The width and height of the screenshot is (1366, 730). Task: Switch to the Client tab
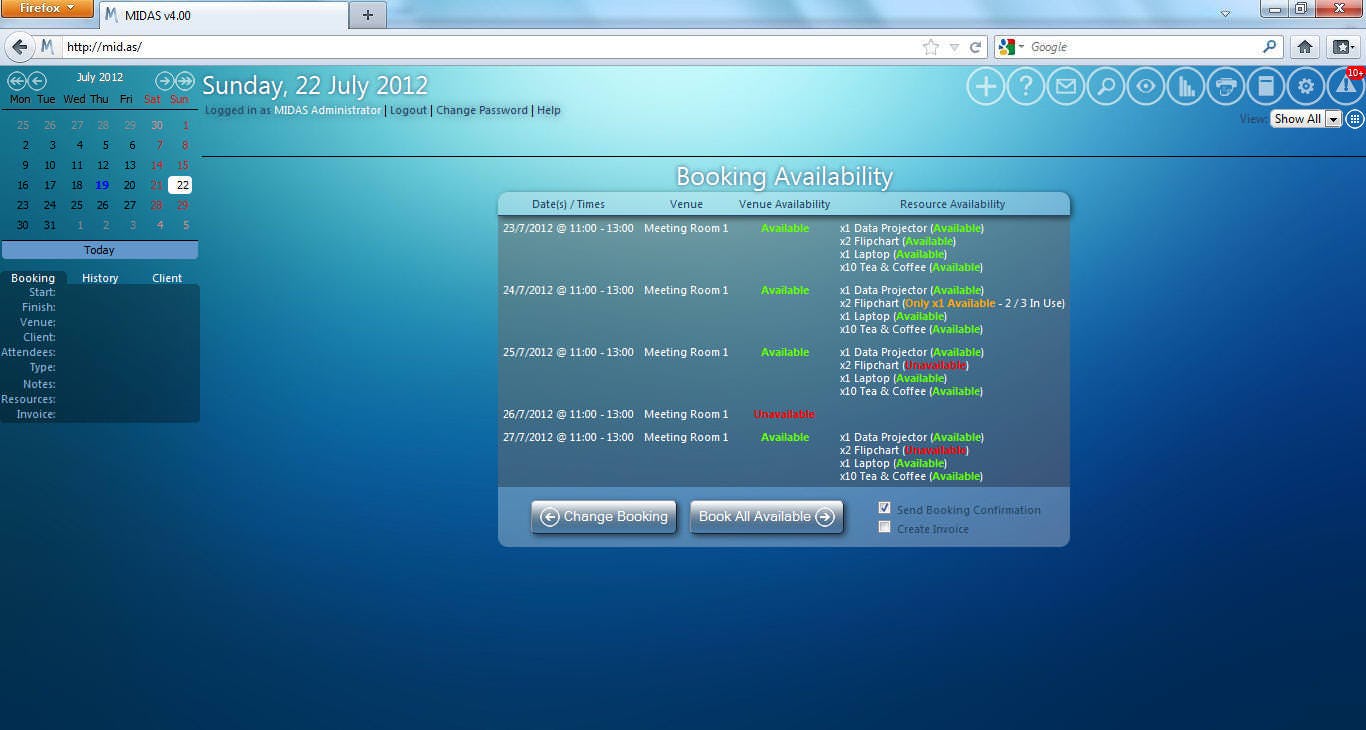point(166,277)
